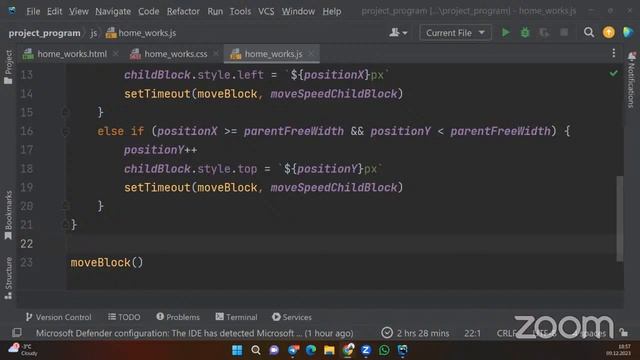This screenshot has width=640, height=360.
Task: Click the moveBlock() call on line 23
Action: tap(107, 262)
